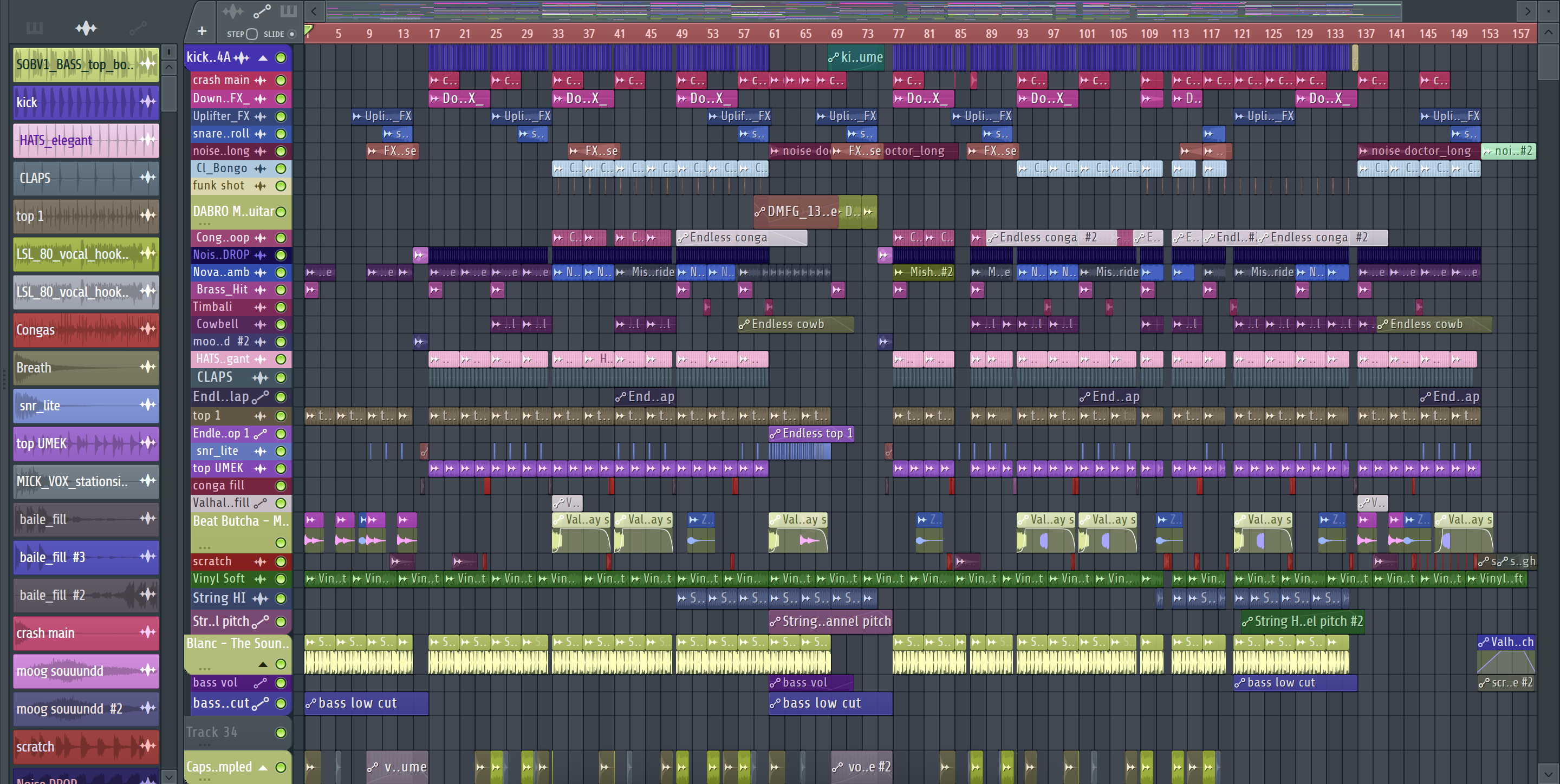1560x784 pixels.
Task: Select the noi..#2 green clip
Action: (x=1508, y=151)
